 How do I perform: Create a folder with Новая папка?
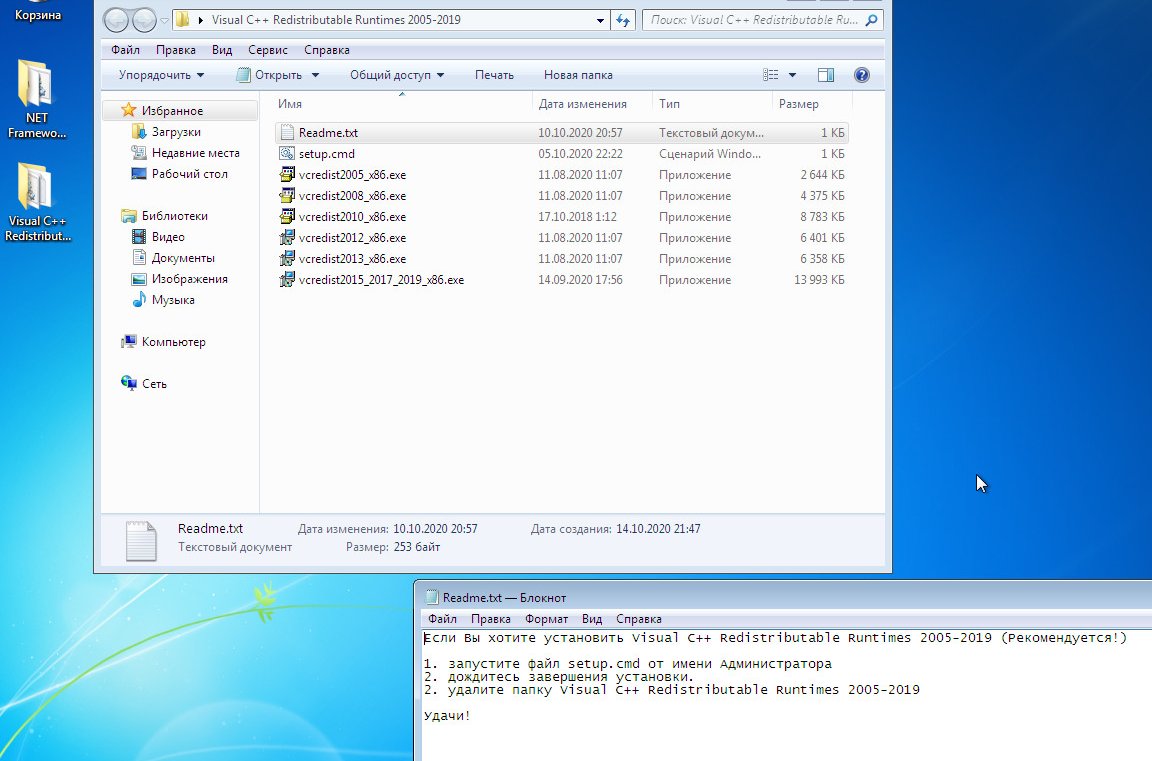[x=577, y=75]
